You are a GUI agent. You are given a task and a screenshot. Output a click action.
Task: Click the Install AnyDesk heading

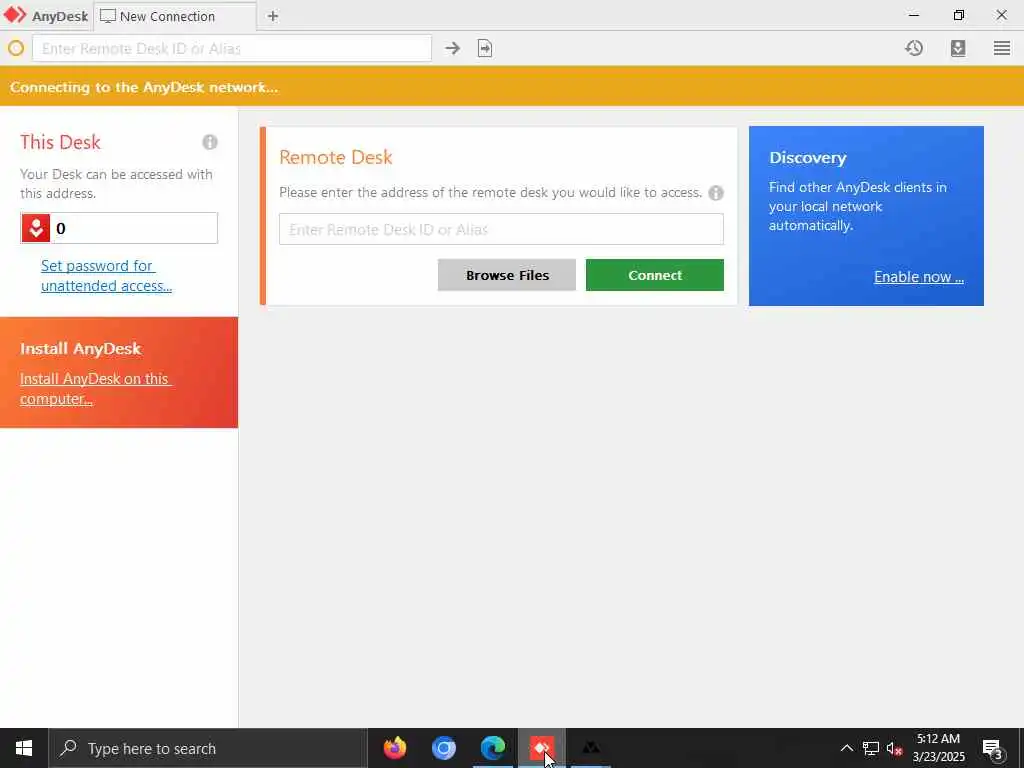point(80,349)
